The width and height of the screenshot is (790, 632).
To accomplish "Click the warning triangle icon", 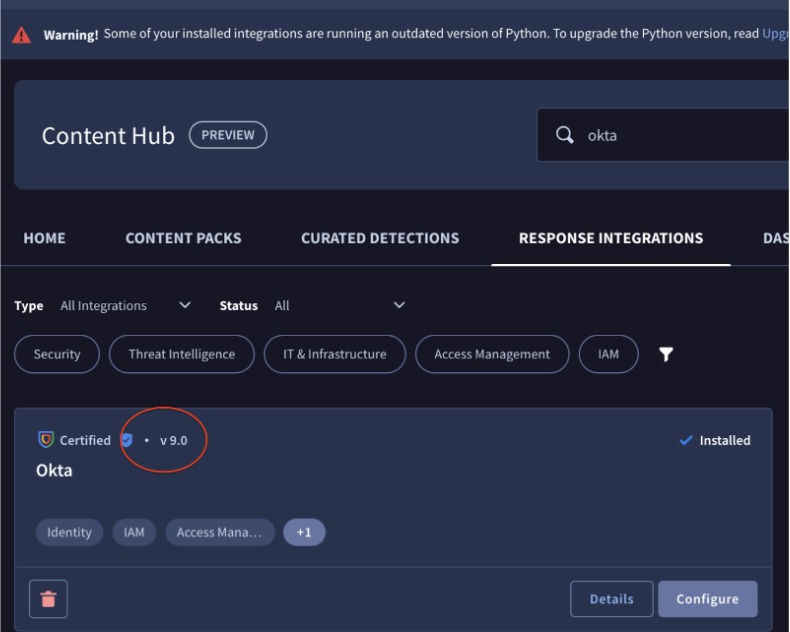I will pyautogui.click(x=22, y=35).
